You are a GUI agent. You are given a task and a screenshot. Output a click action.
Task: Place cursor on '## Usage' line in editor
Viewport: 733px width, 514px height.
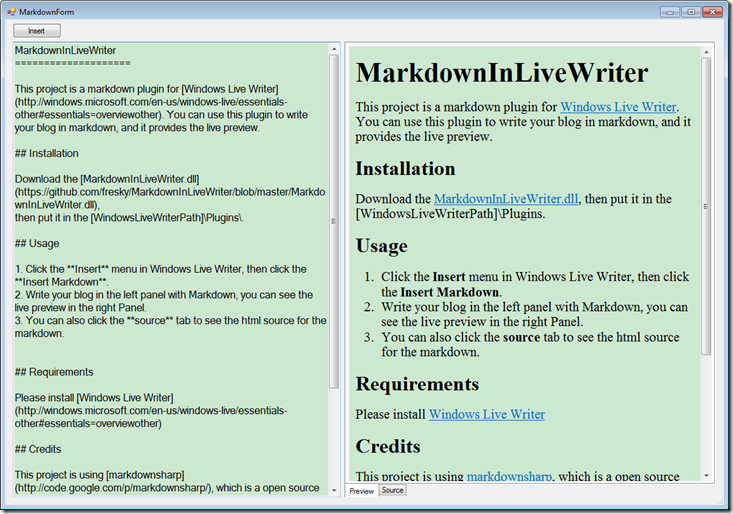click(37, 243)
